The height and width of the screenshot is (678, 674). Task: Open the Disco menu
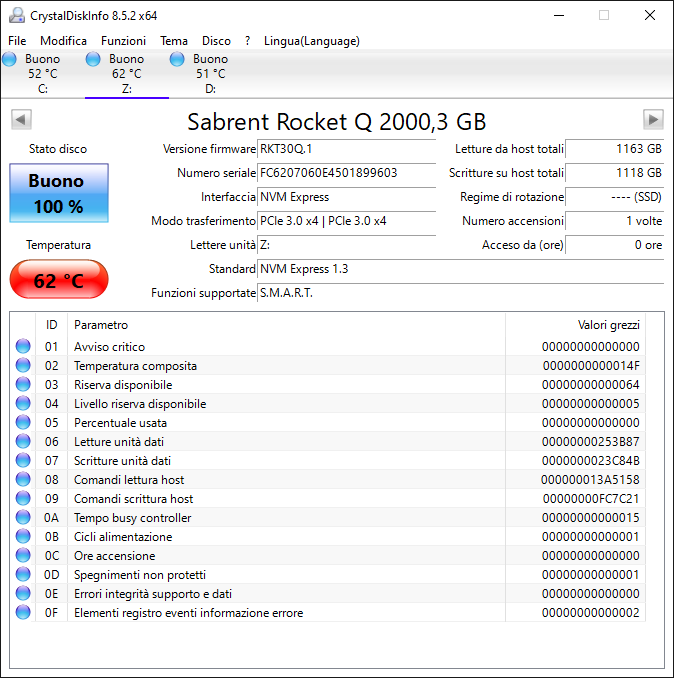coord(216,41)
